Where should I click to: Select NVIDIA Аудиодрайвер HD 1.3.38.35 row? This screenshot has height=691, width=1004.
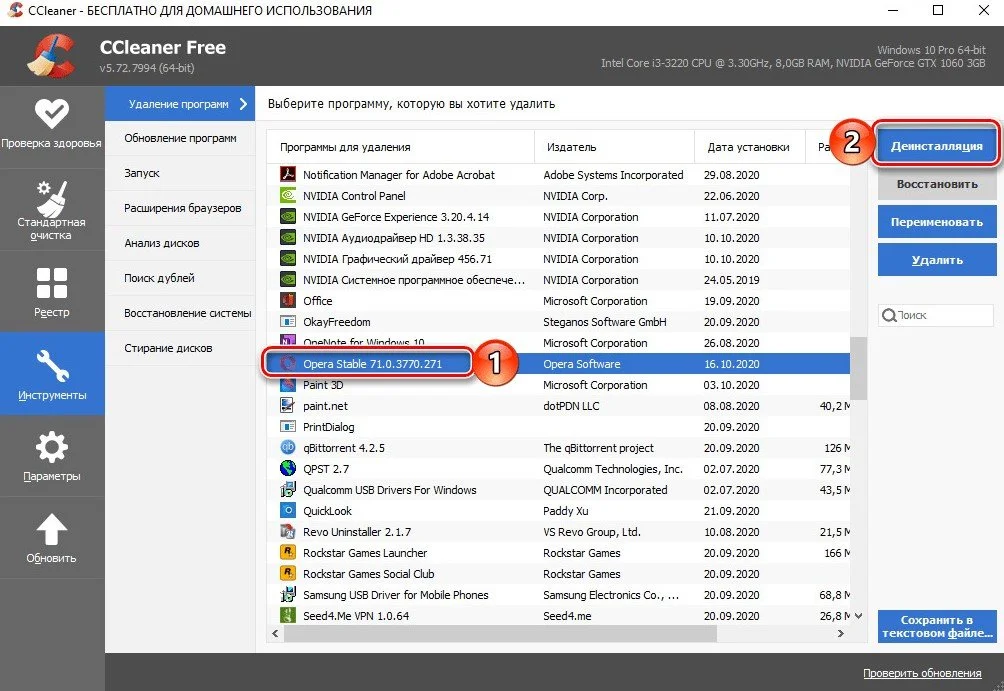558,238
